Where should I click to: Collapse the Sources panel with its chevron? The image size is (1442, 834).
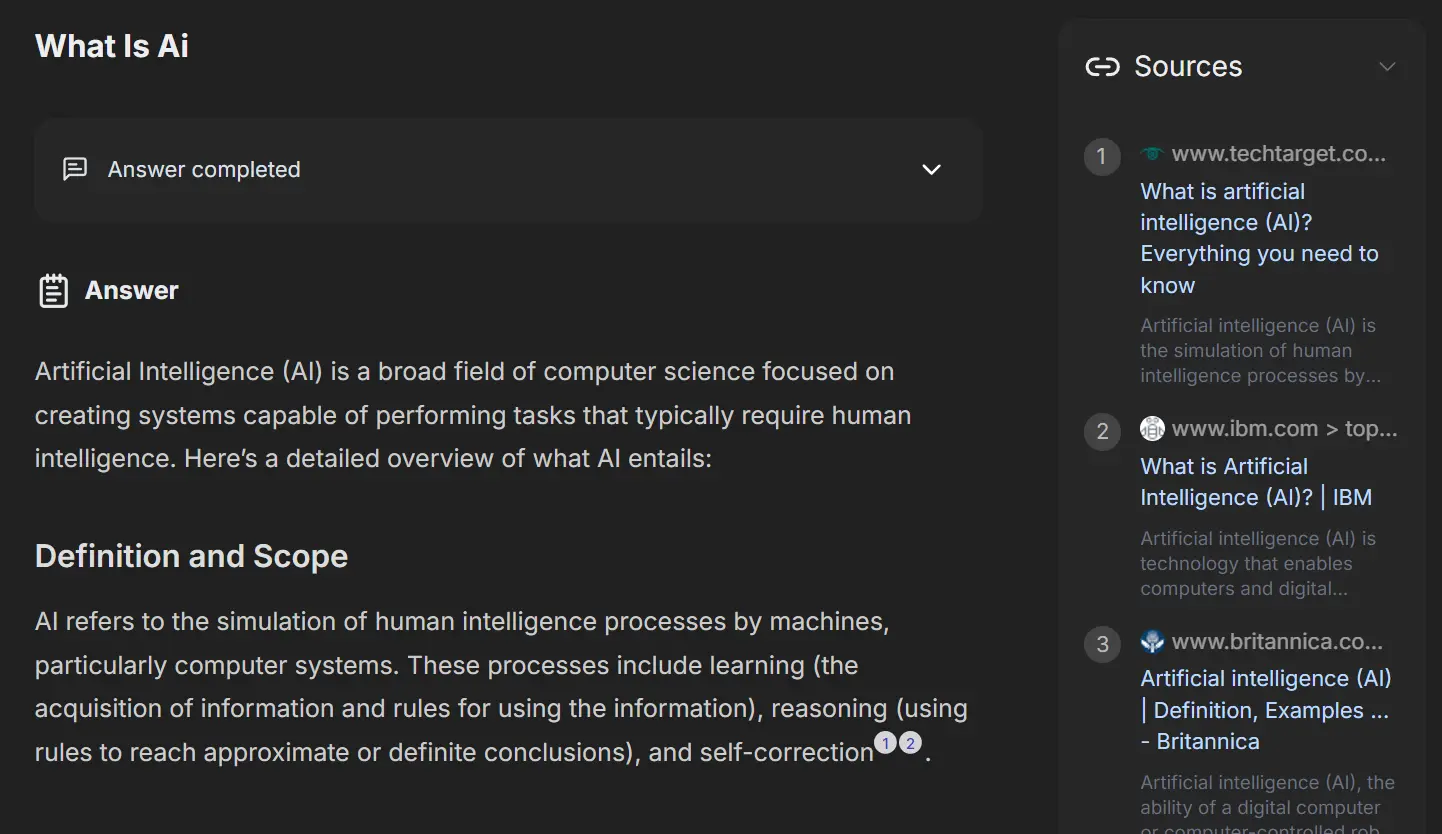[x=1387, y=66]
